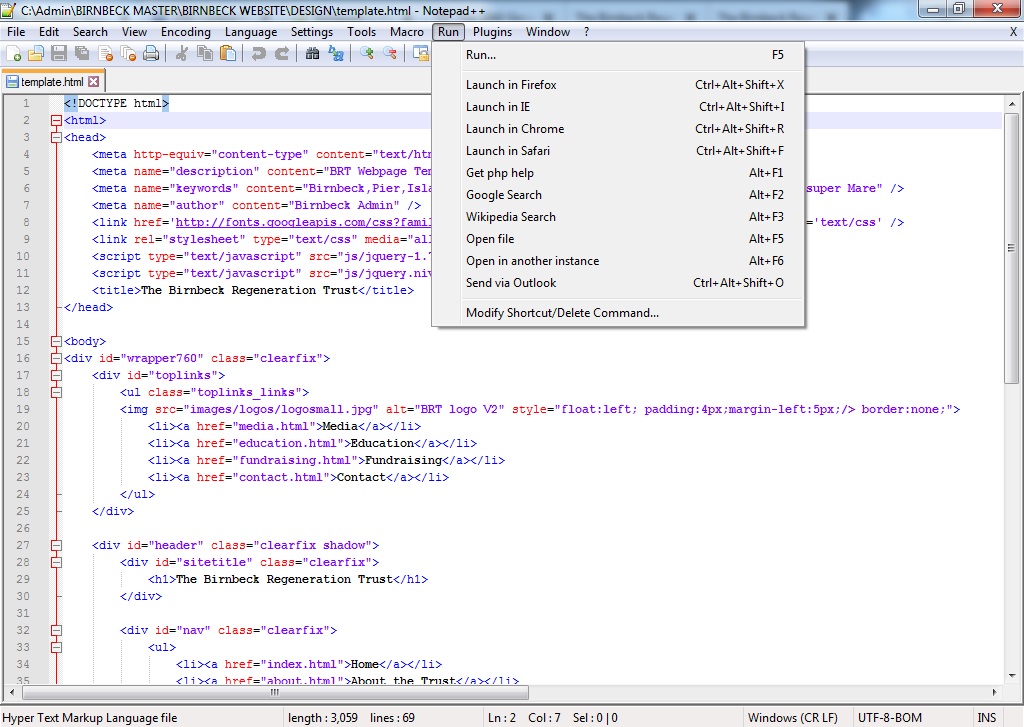This screenshot has height=727, width=1024.
Task: Select the template.html document tab
Action: (x=52, y=82)
